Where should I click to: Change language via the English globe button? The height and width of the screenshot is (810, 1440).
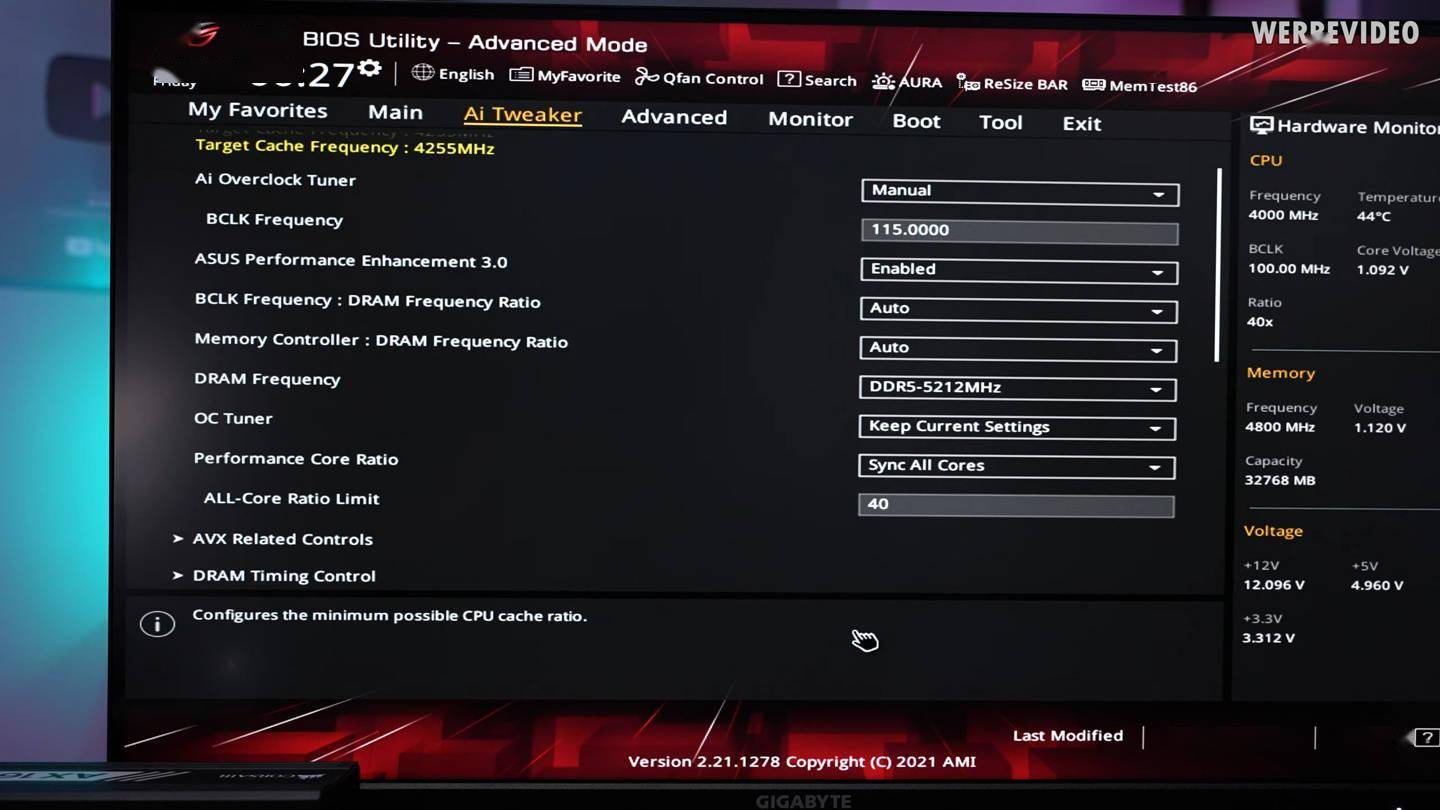pos(453,74)
